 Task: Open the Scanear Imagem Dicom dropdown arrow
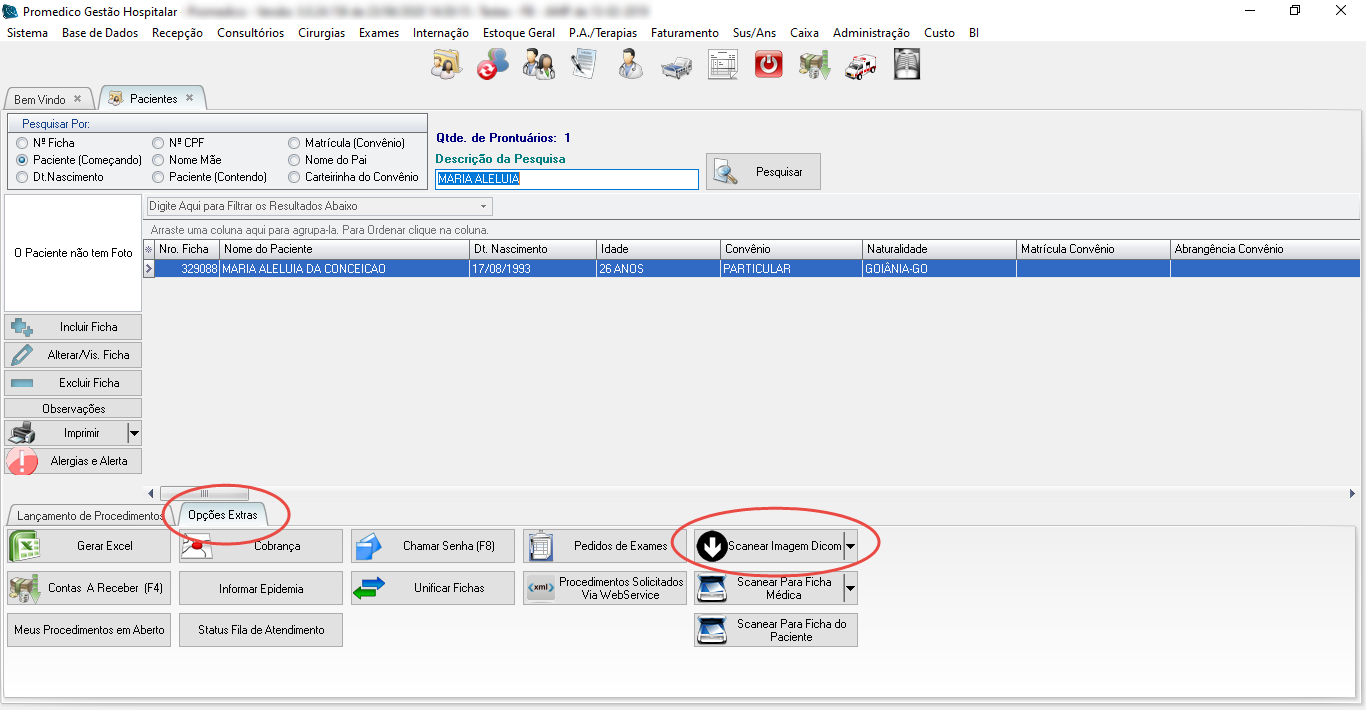(x=850, y=547)
